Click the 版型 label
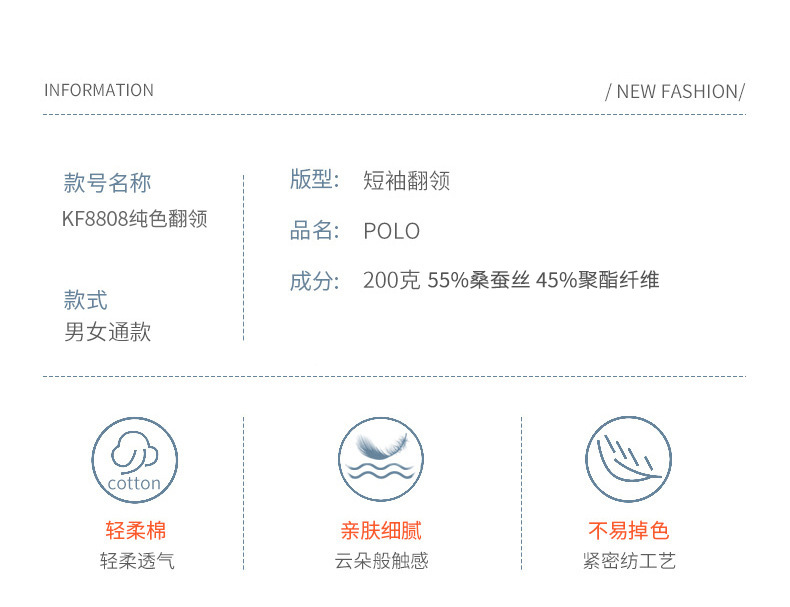The height and width of the screenshot is (607, 790). (314, 180)
